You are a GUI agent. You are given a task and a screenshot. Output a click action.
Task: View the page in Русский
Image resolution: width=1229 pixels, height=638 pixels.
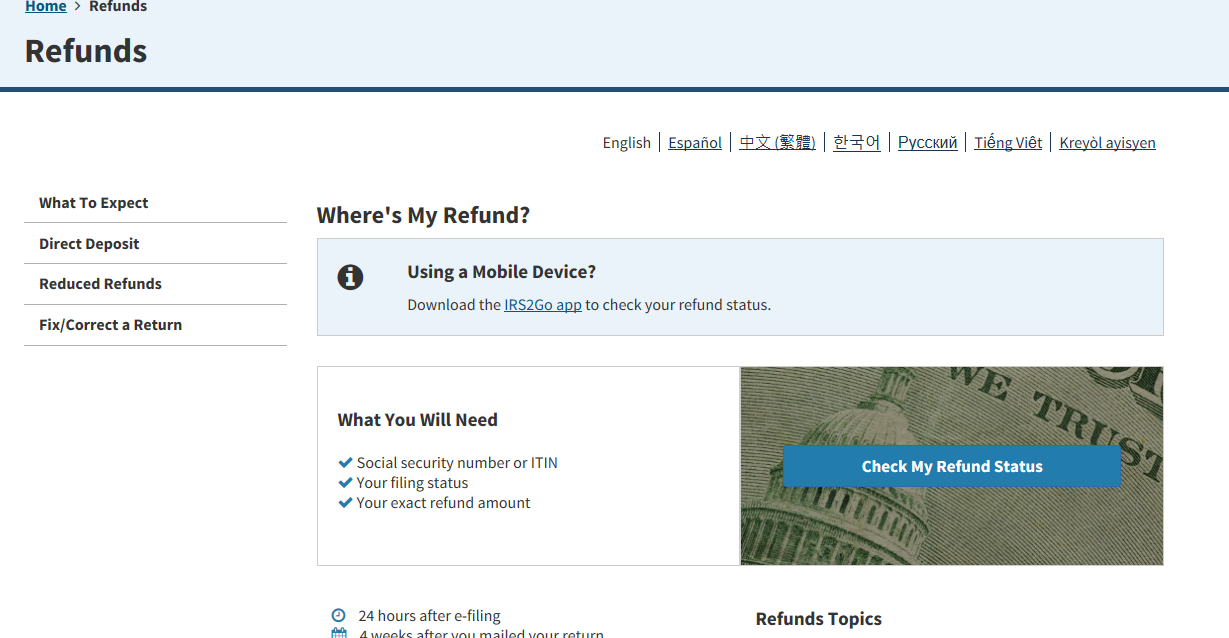point(927,142)
